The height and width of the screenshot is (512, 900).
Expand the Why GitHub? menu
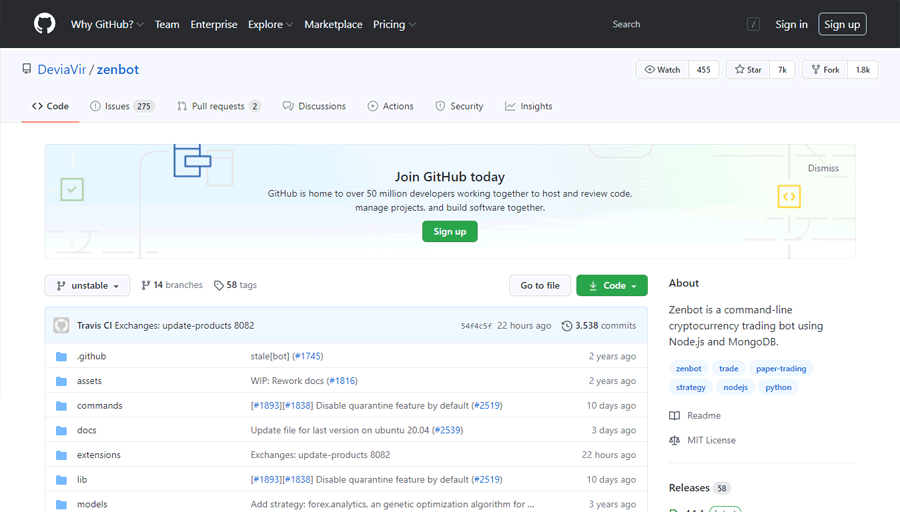tap(107, 24)
